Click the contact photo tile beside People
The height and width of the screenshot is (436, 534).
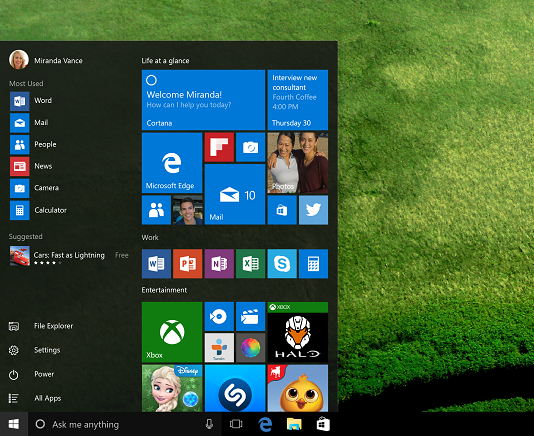pyautogui.click(x=188, y=210)
